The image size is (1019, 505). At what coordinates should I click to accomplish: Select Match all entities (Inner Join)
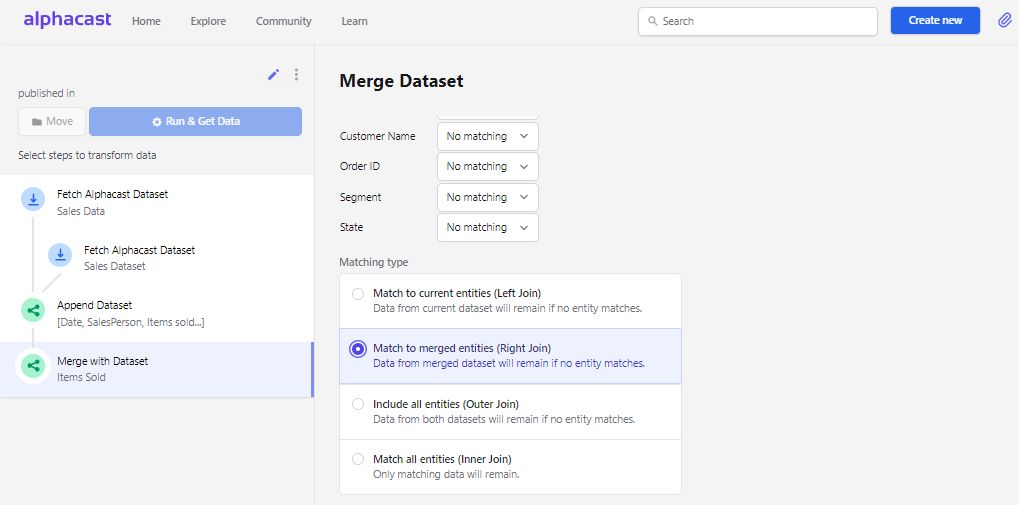point(510,467)
